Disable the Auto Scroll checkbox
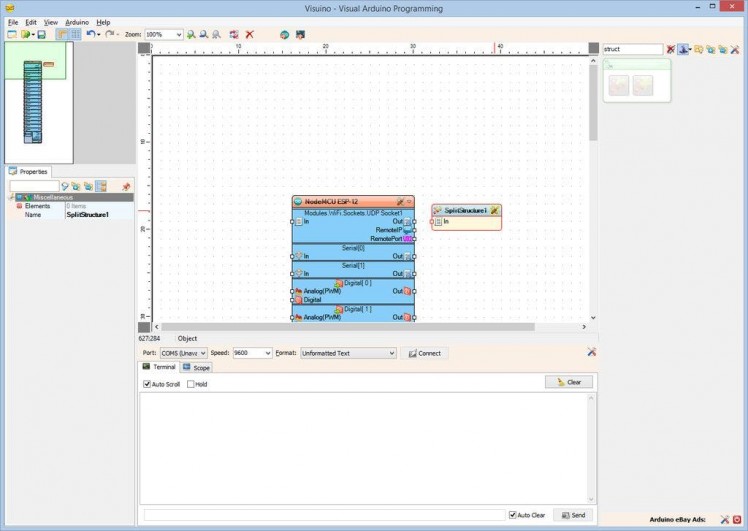The width and height of the screenshot is (748, 531). click(x=147, y=384)
